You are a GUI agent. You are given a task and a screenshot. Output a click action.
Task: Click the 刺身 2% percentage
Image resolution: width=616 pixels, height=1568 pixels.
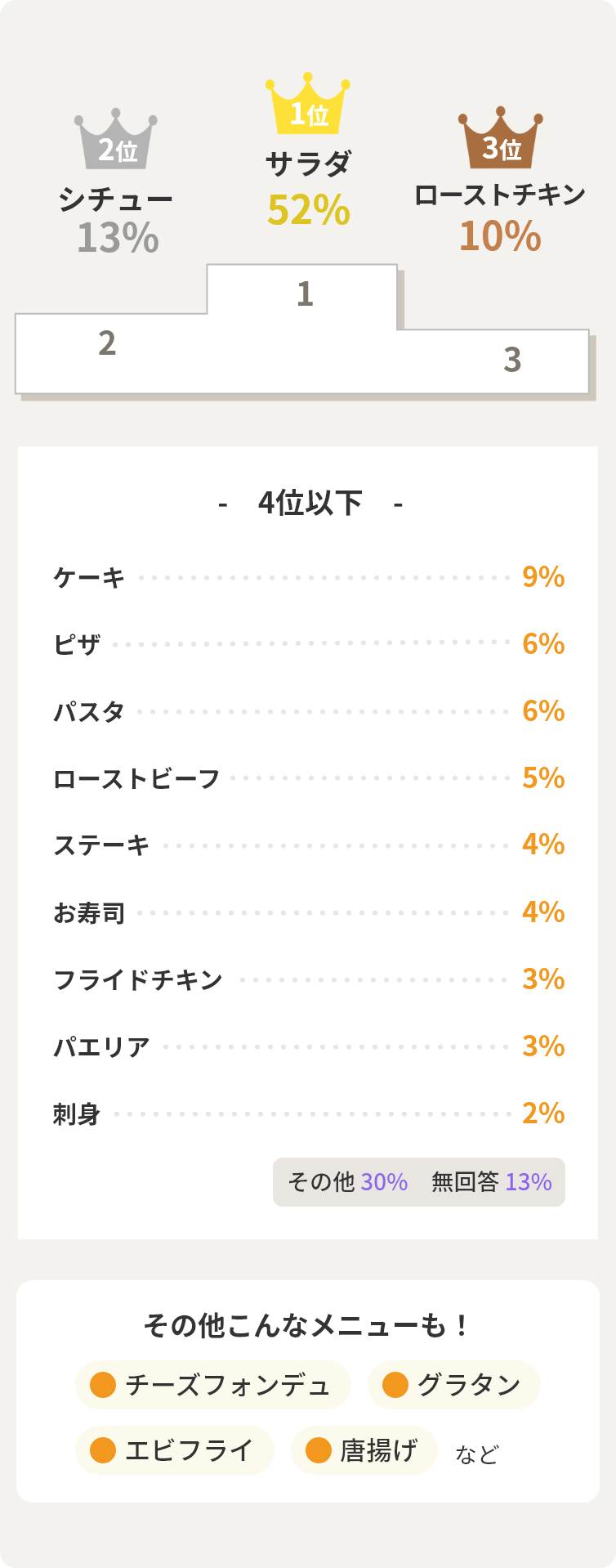(x=543, y=1113)
